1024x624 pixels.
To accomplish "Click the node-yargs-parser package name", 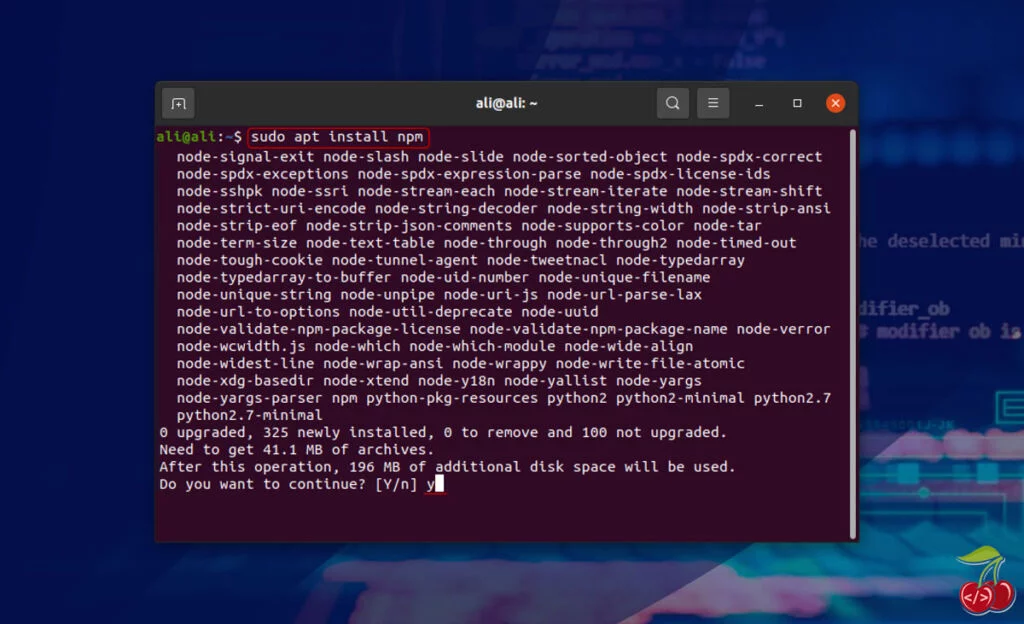I will click(x=249, y=398).
